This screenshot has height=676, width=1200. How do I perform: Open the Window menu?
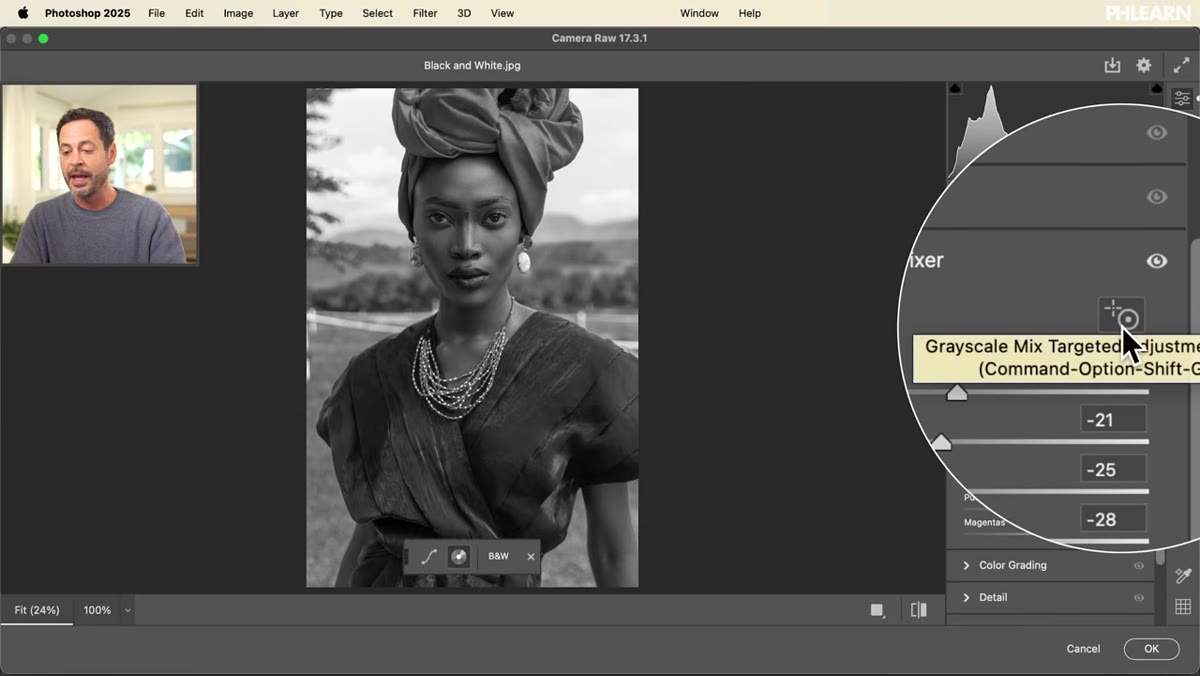point(699,13)
